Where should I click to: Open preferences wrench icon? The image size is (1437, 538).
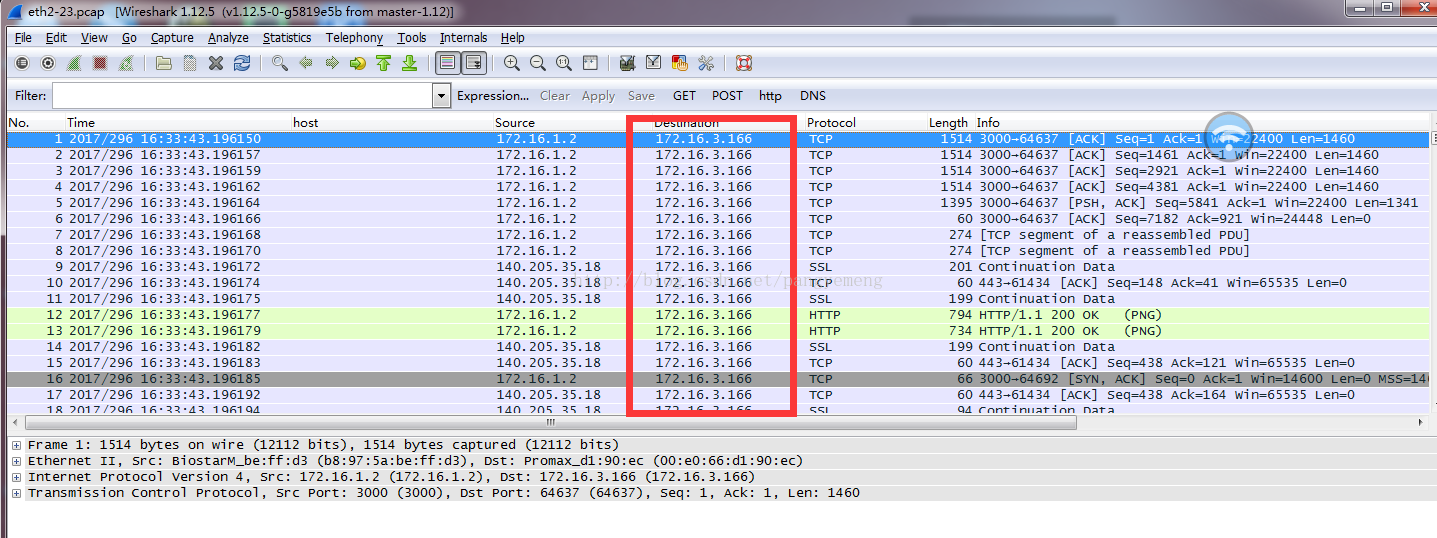click(706, 63)
